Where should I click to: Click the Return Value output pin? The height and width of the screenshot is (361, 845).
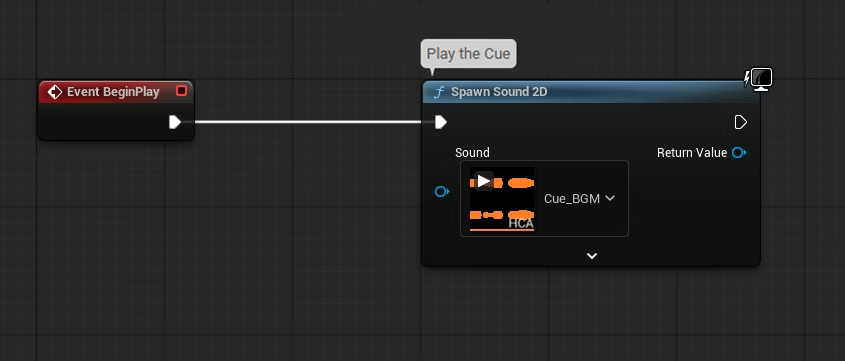pos(739,153)
